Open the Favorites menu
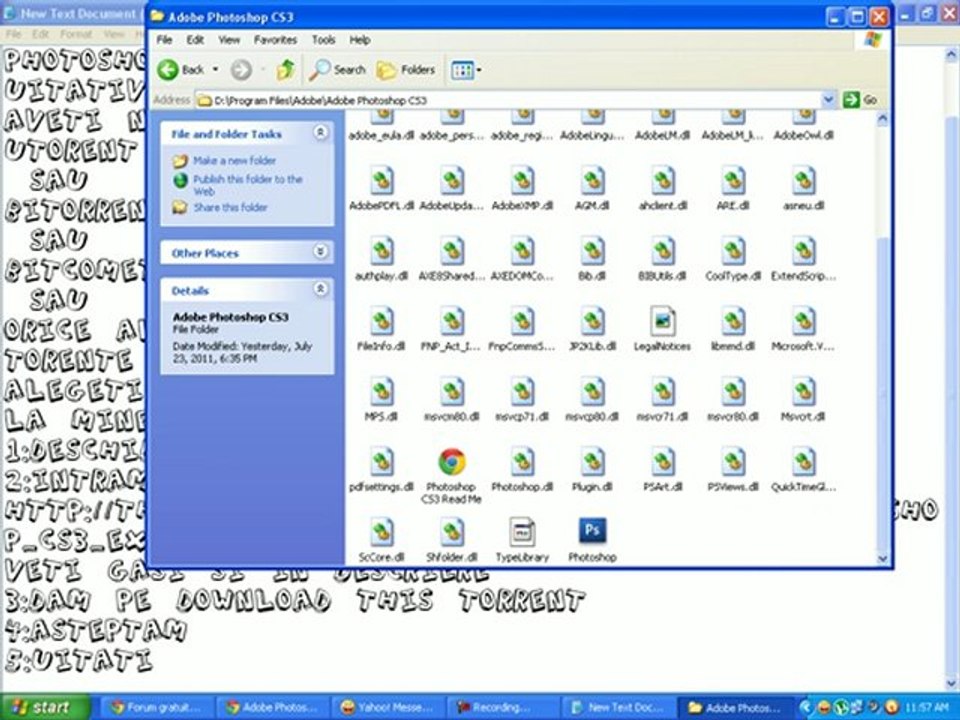960x720 pixels. point(276,40)
